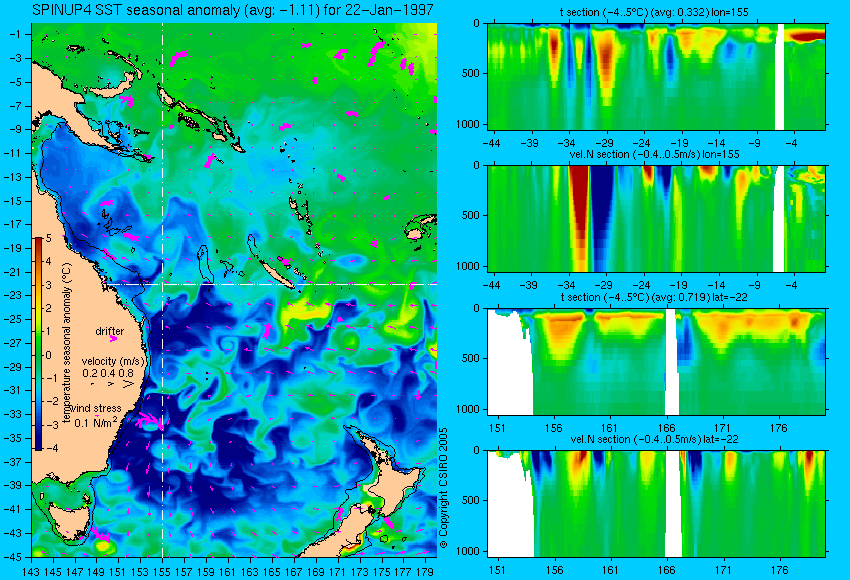The image size is (850, 580).
Task: Click the "temperature seasonal anomaly (°C)" colour bar label
Action: pyautogui.click(x=67, y=343)
